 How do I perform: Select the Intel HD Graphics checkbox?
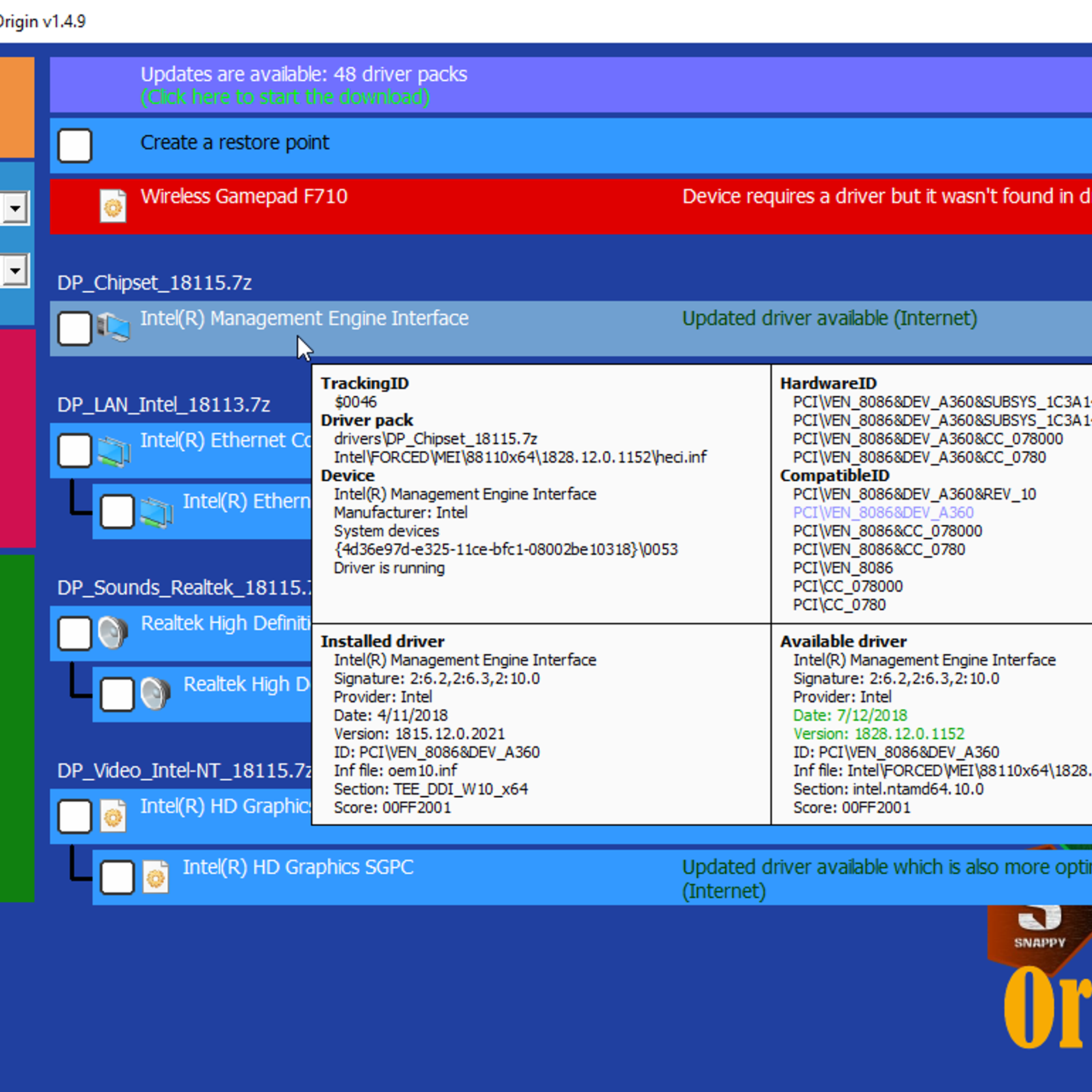[x=75, y=816]
